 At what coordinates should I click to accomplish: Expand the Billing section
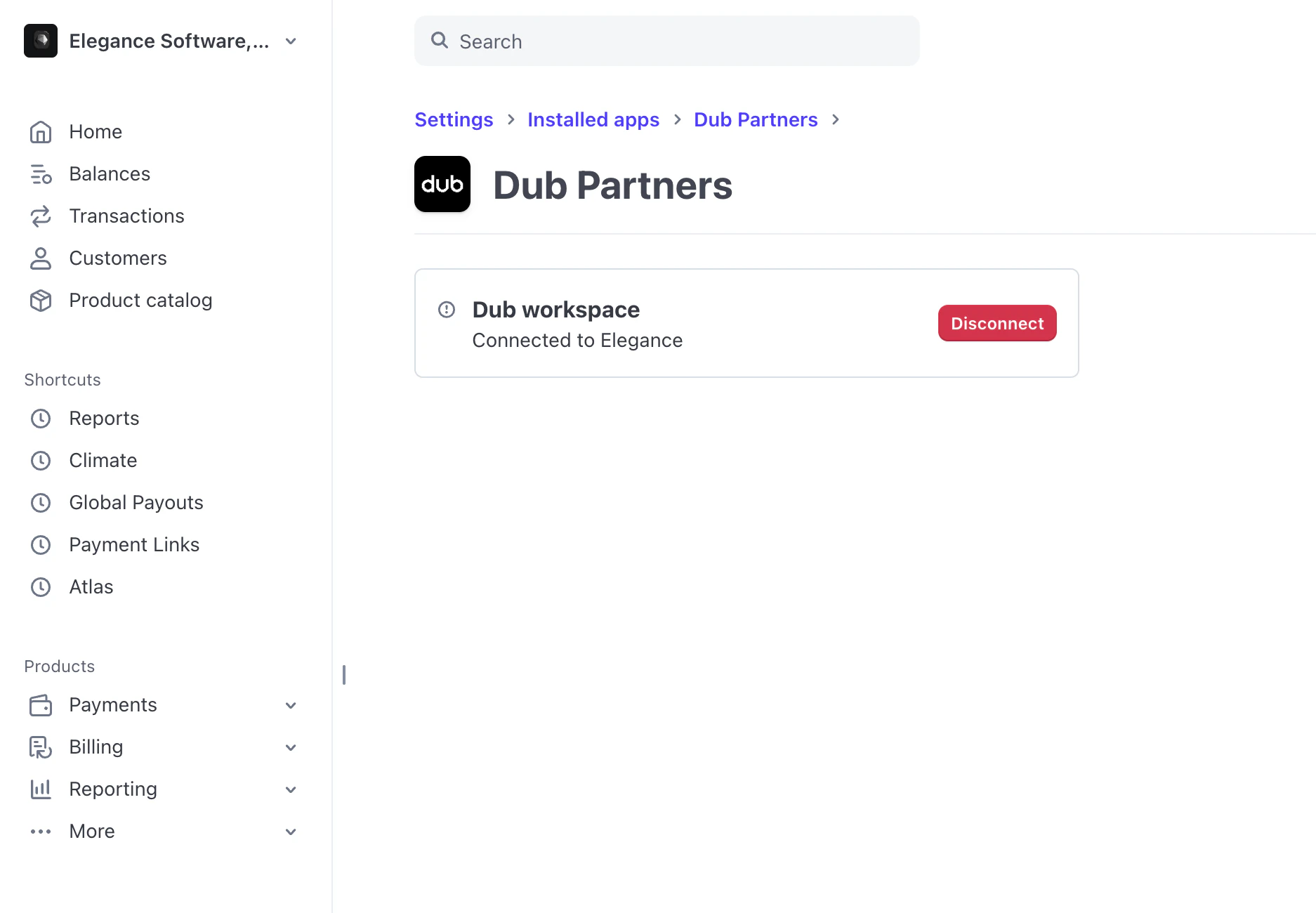coord(291,747)
